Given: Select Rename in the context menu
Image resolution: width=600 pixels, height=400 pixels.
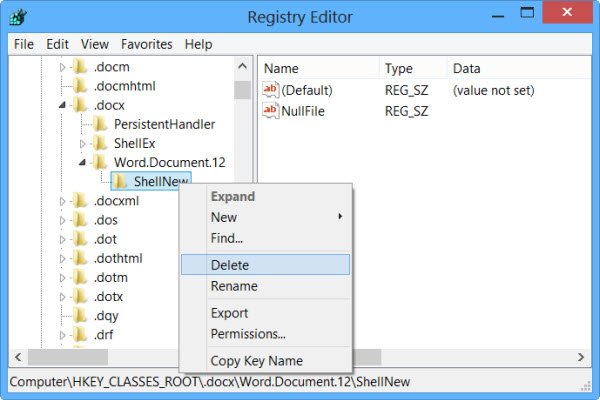Looking at the screenshot, I should coord(234,286).
